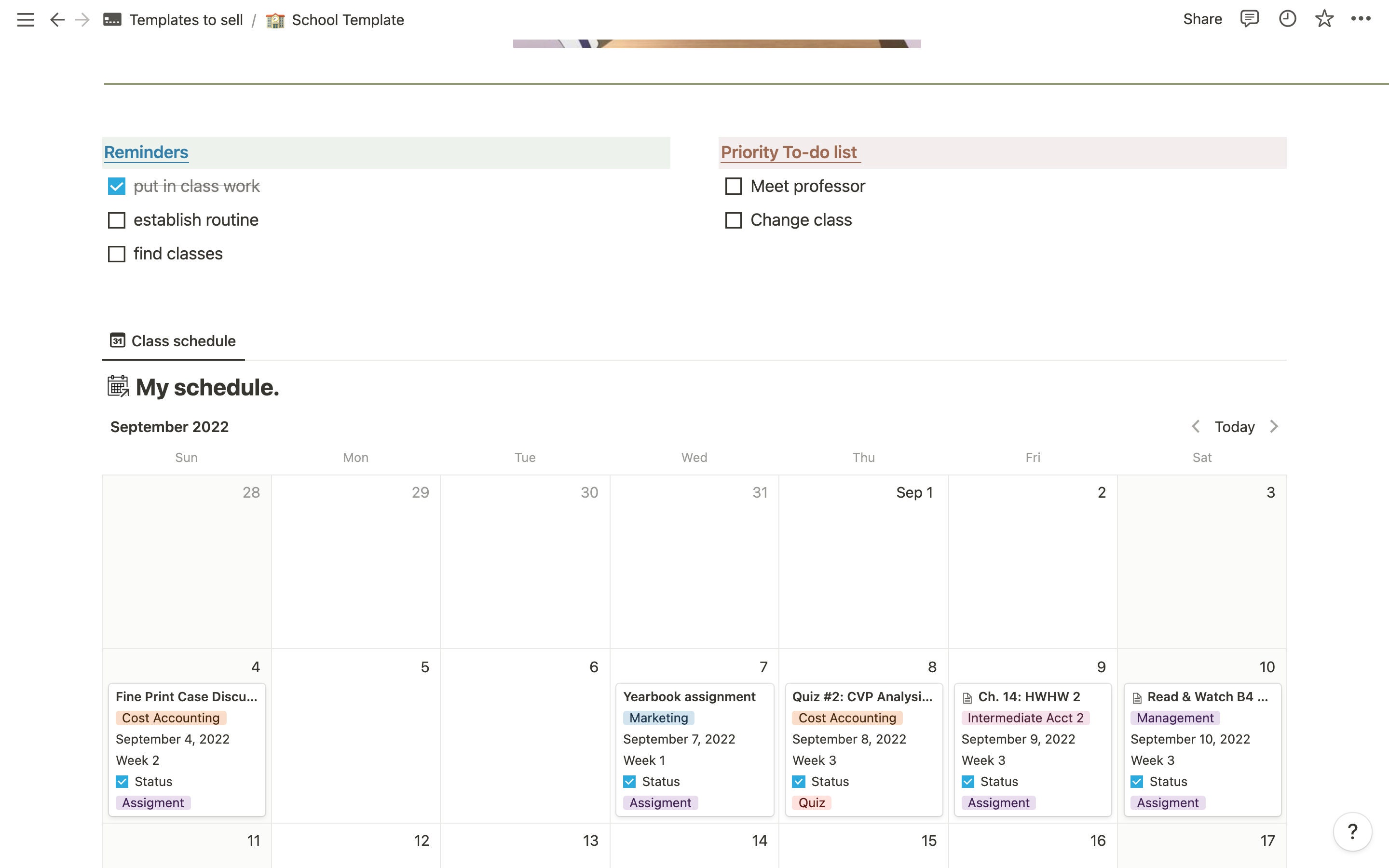Click the Cost Accounting tag on September 8

point(847,718)
